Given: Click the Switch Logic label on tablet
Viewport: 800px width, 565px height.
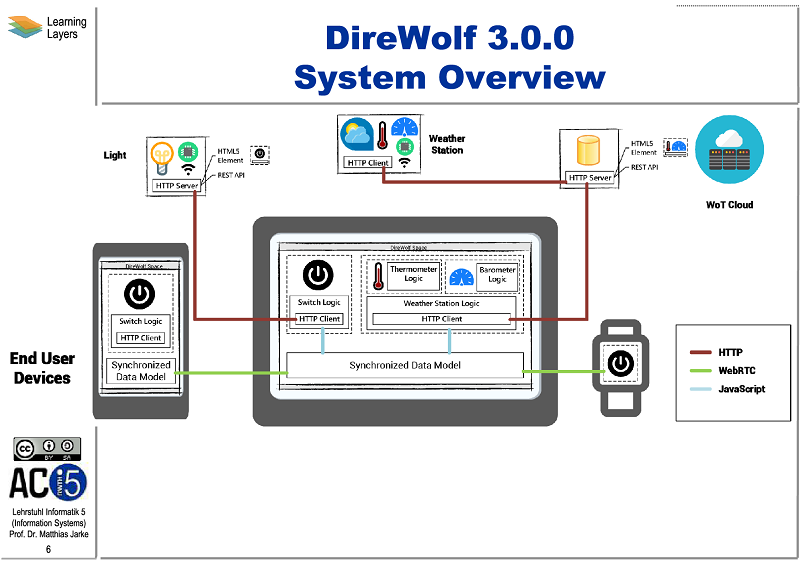Looking at the screenshot, I should coord(319,302).
